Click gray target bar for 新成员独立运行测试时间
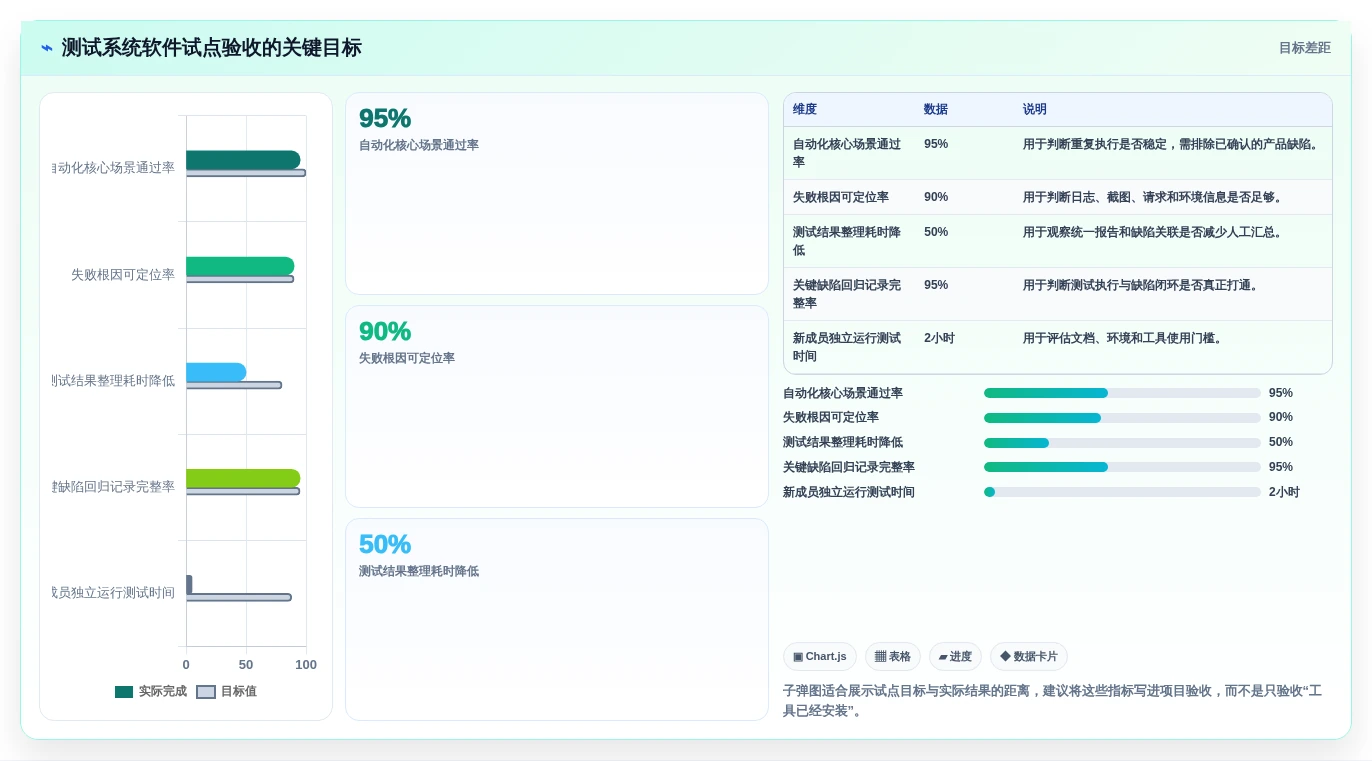The width and height of the screenshot is (1372, 761). (x=239, y=597)
